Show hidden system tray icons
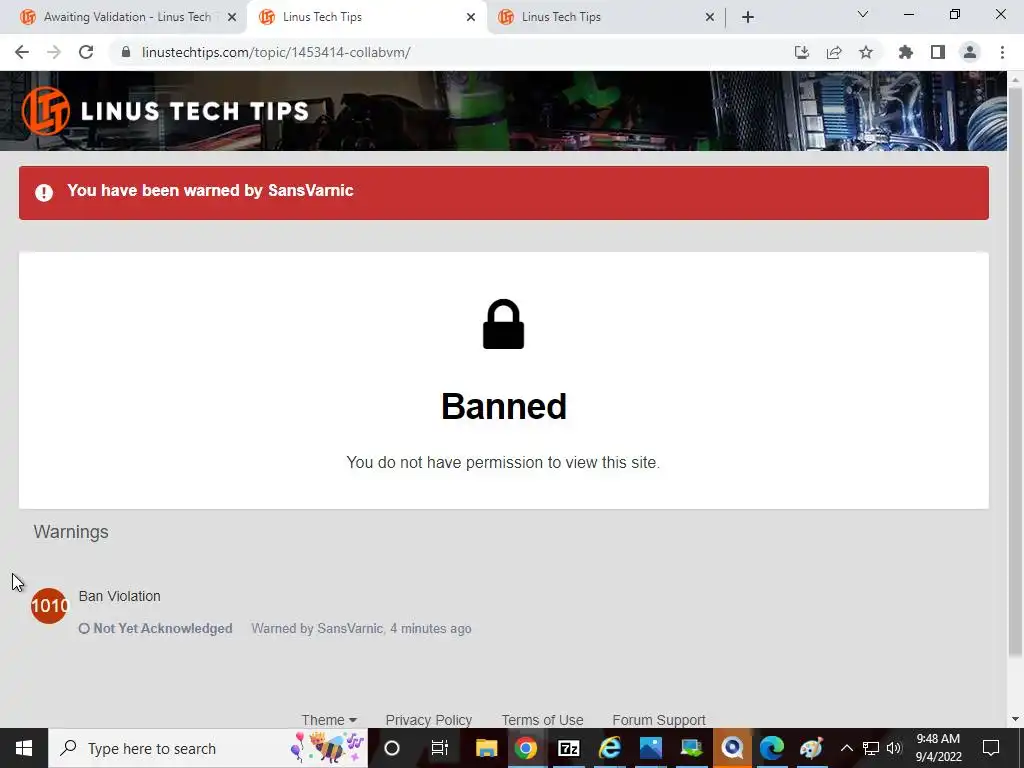Viewport: 1024px width, 768px height. pyautogui.click(x=846, y=748)
